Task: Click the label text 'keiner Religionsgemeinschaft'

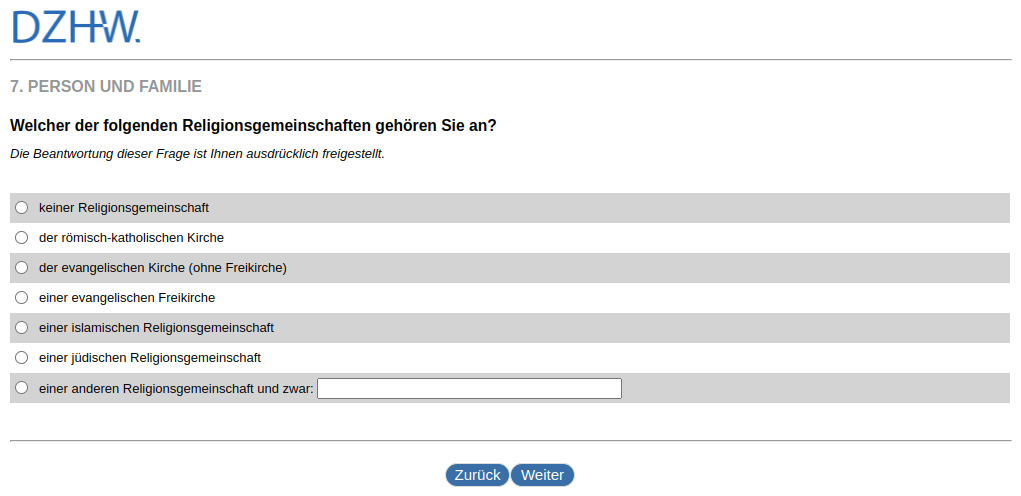Action: tap(124, 208)
